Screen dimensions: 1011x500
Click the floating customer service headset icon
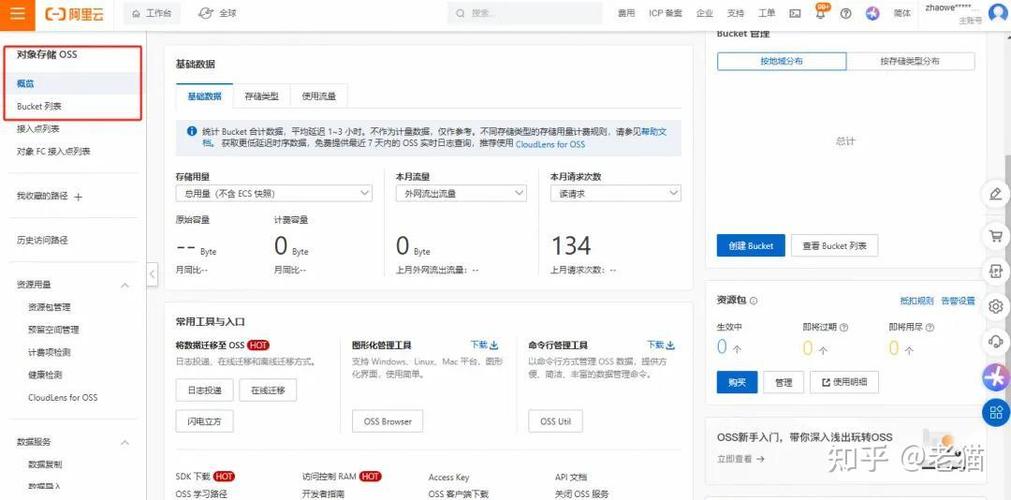tap(996, 341)
